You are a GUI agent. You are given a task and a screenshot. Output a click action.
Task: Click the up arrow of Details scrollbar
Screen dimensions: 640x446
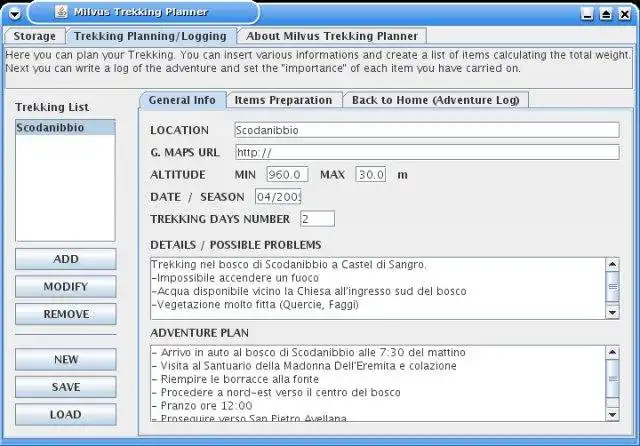coord(613,264)
